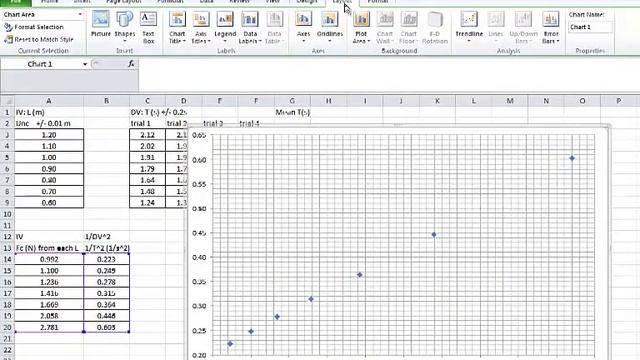Select cell with value 0.992
The height and width of the screenshot is (360, 640).
(49, 260)
